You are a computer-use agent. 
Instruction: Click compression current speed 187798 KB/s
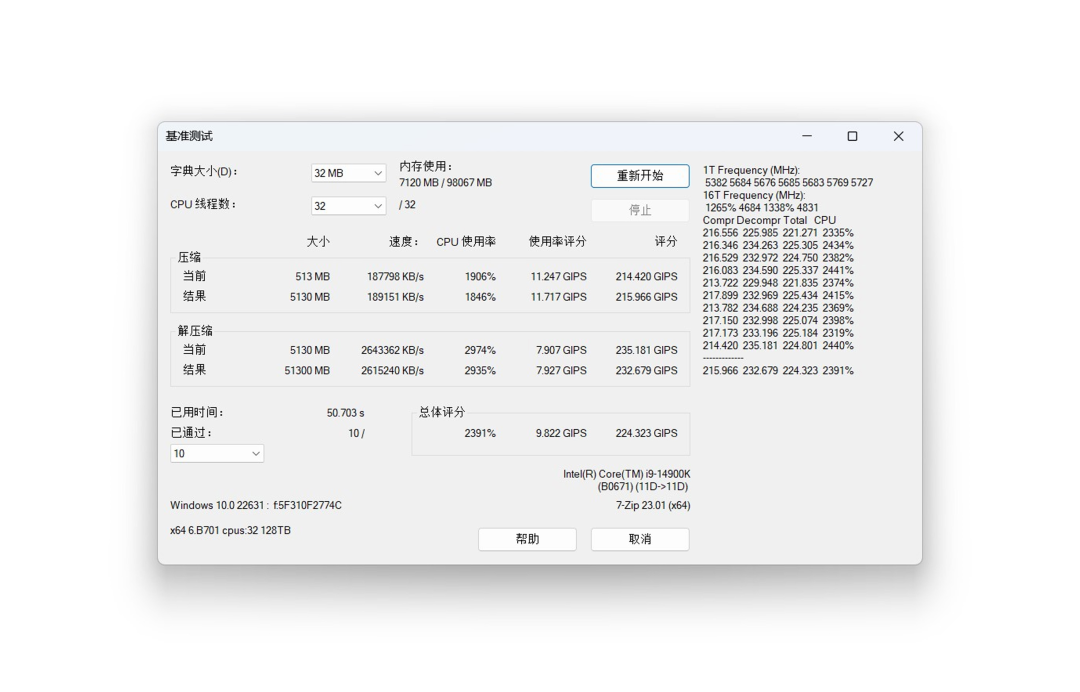pyautogui.click(x=395, y=276)
